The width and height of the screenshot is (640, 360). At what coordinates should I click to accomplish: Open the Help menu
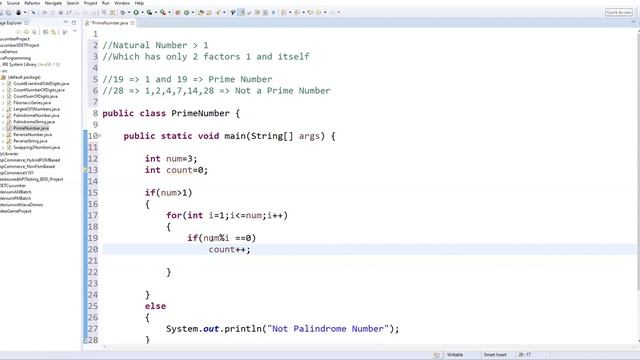click(139, 3)
